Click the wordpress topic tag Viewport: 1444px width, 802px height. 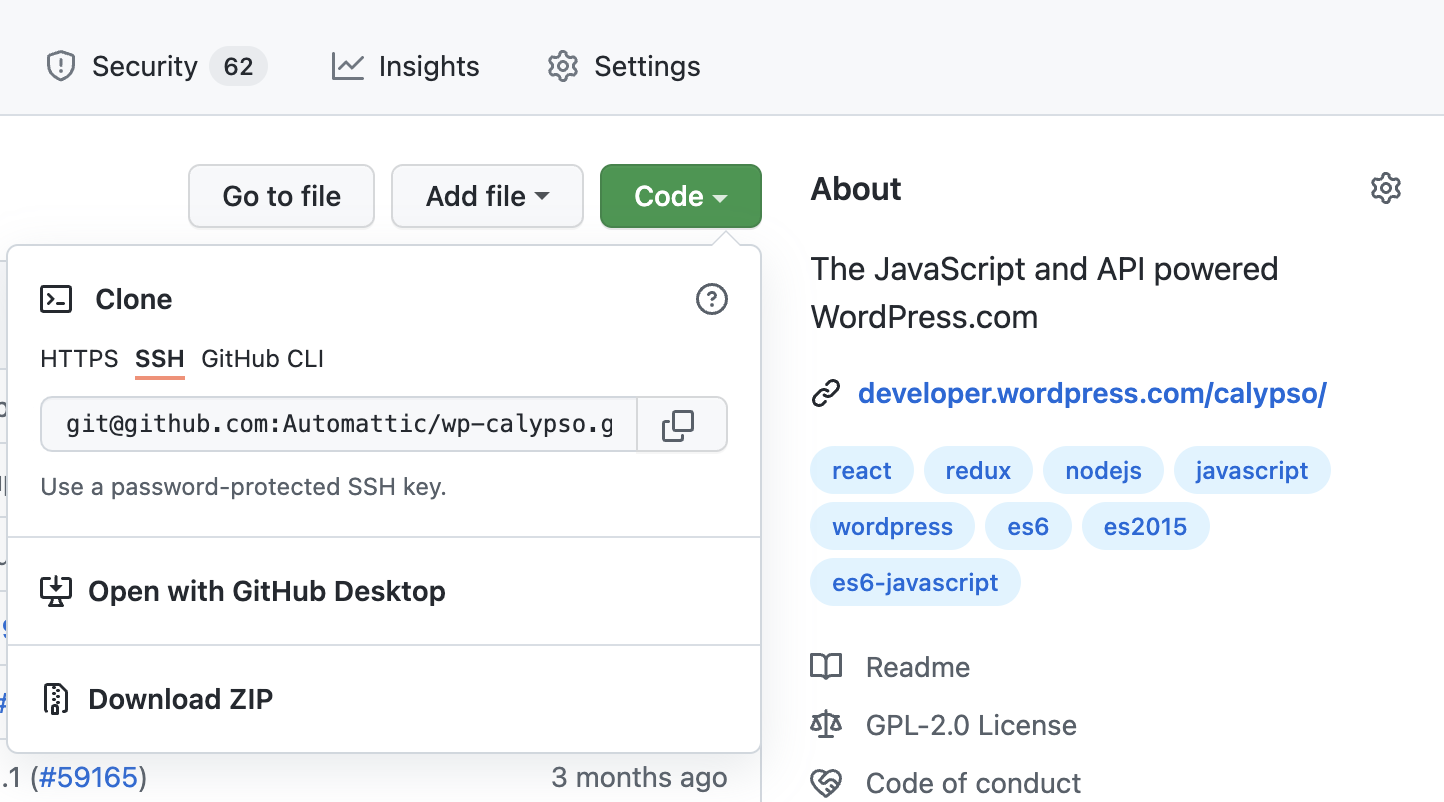(892, 527)
